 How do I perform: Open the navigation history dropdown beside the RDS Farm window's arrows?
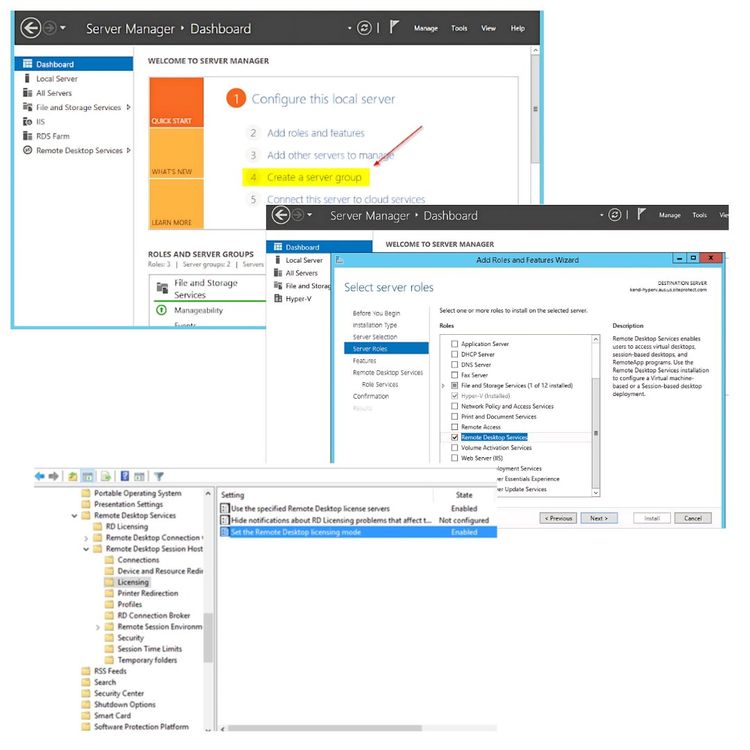(x=63, y=28)
